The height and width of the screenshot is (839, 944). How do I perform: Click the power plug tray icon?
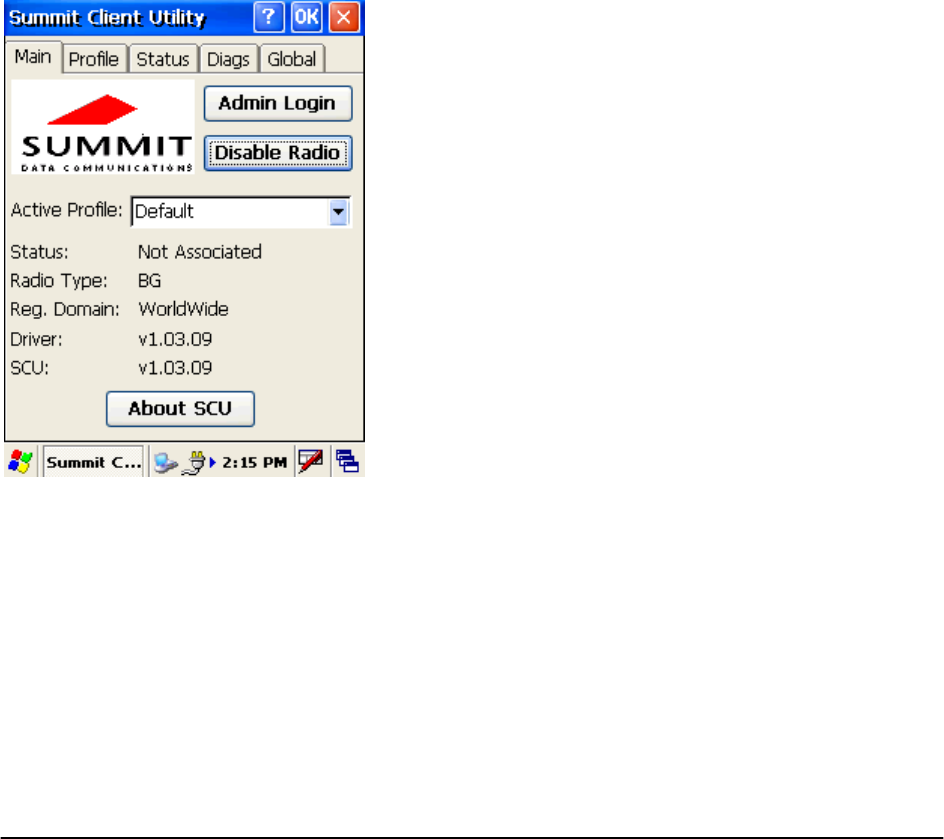coord(194,462)
